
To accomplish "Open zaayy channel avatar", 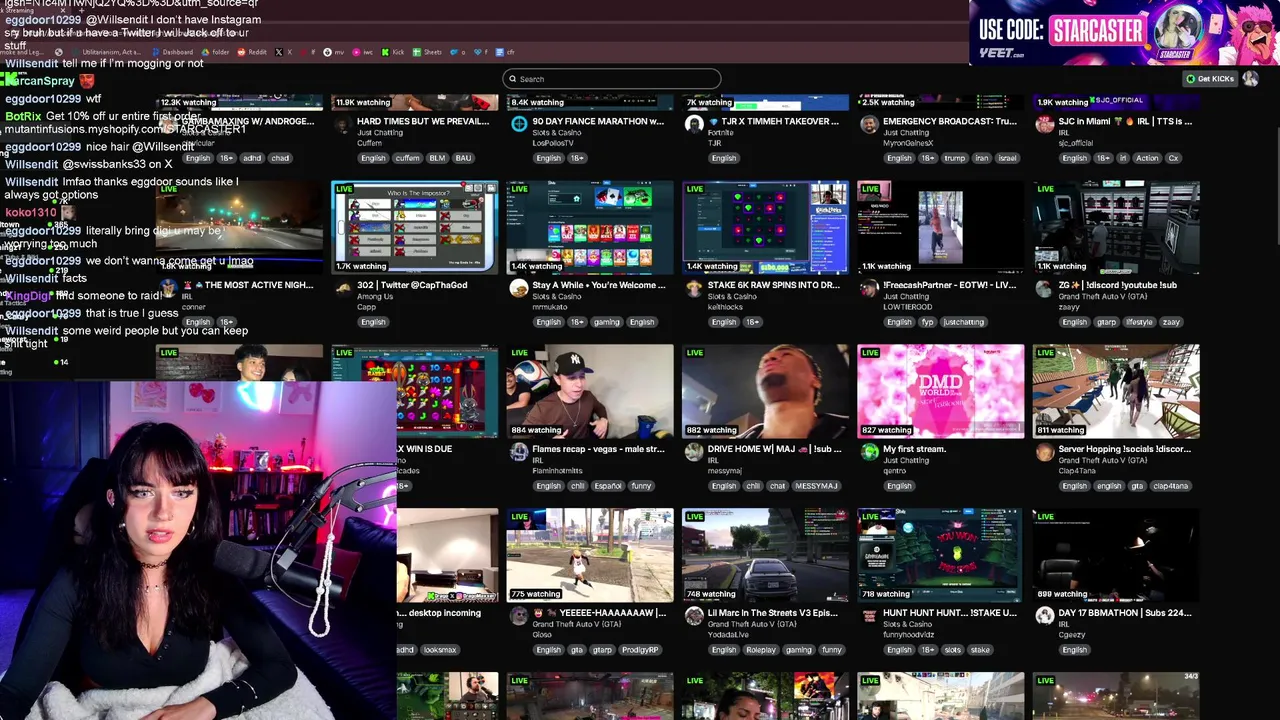I will 1044,288.
